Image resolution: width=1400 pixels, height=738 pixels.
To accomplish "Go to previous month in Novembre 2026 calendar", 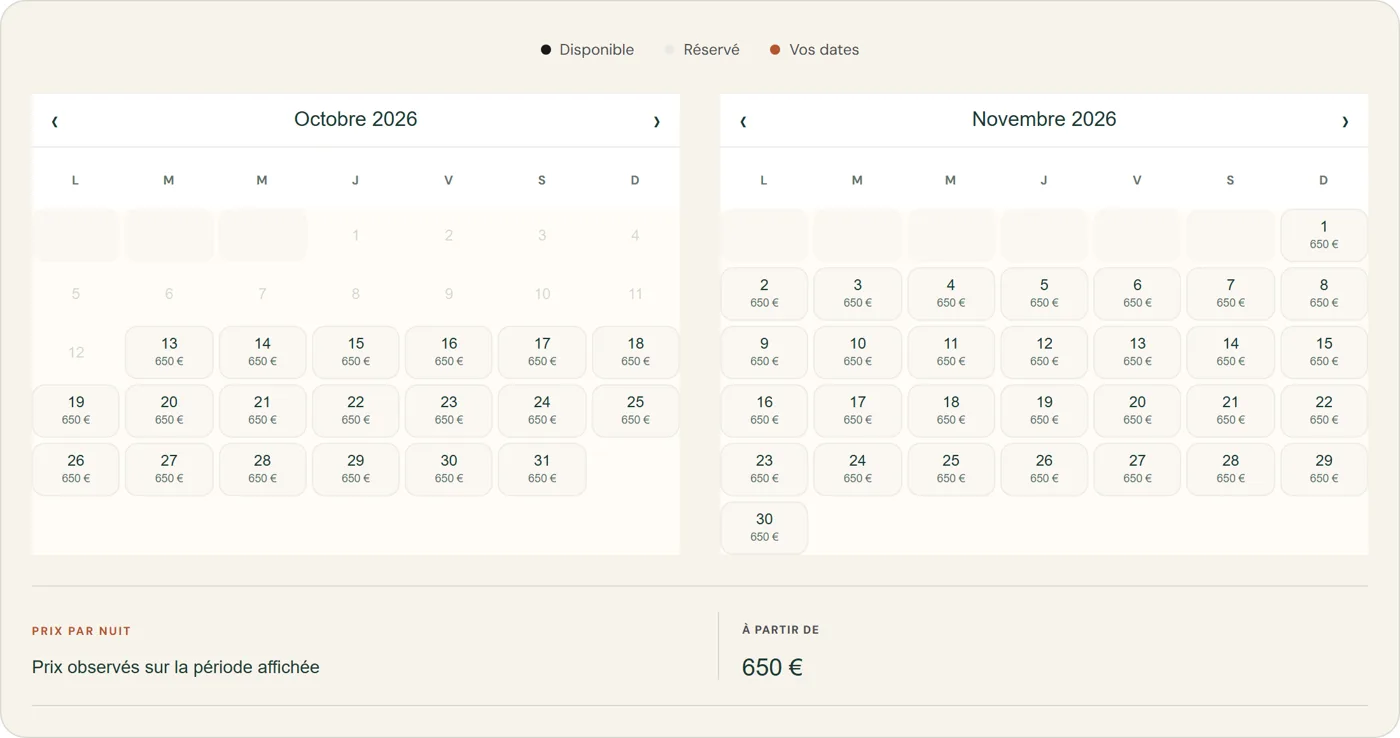I will [743, 121].
